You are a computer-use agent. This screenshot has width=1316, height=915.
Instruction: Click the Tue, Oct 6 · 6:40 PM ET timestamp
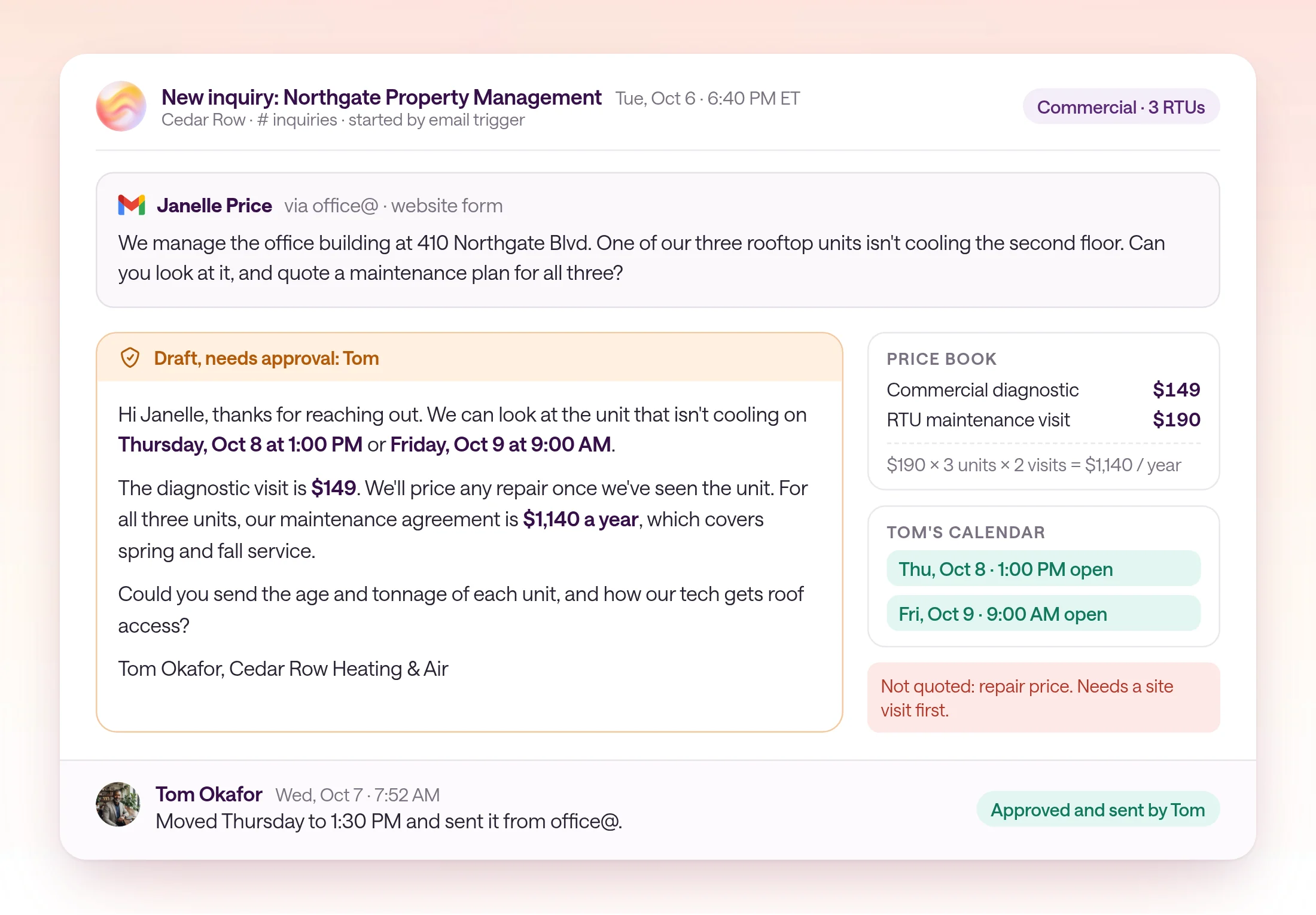(708, 98)
